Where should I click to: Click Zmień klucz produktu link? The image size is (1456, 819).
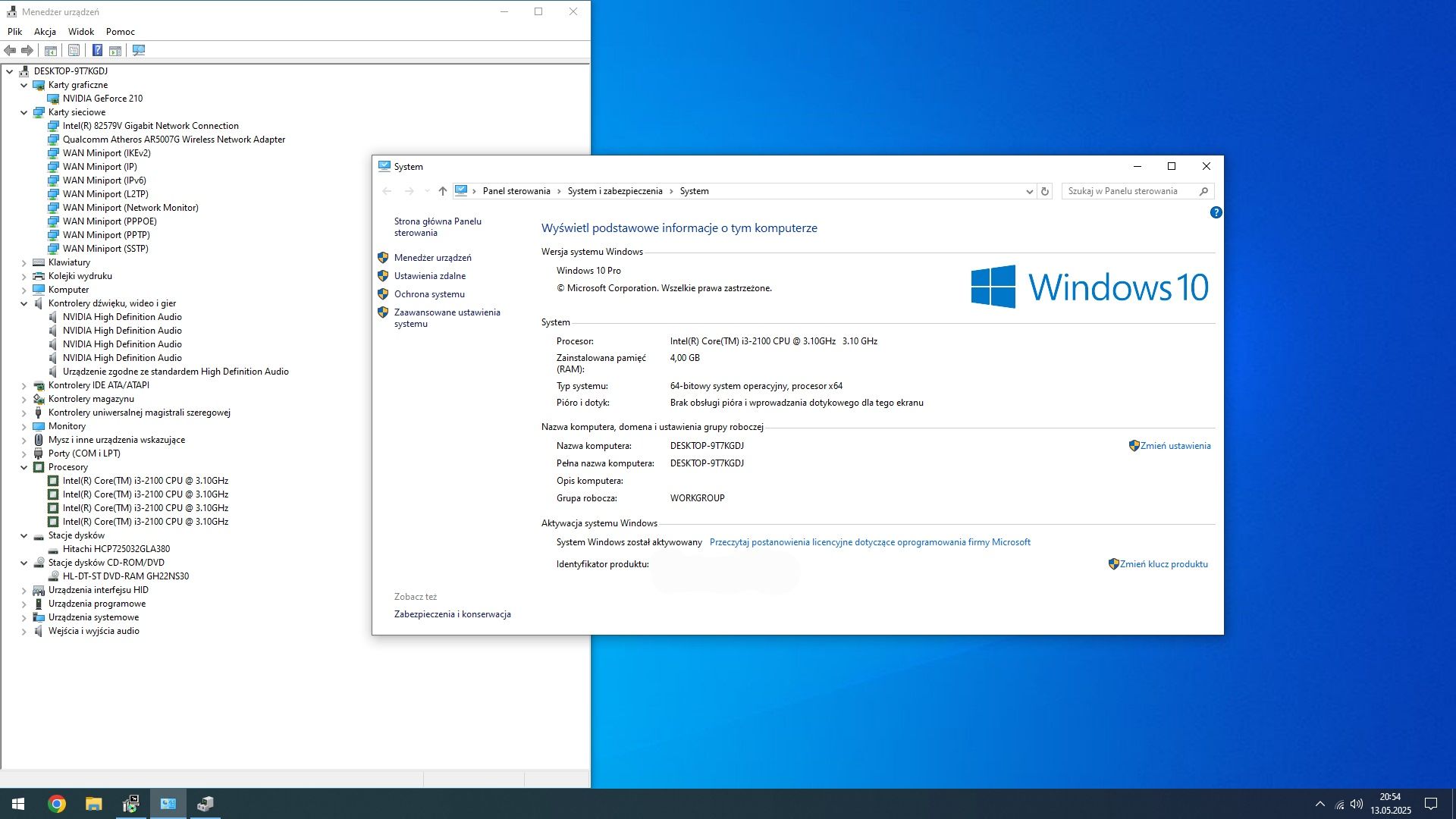(x=1164, y=564)
